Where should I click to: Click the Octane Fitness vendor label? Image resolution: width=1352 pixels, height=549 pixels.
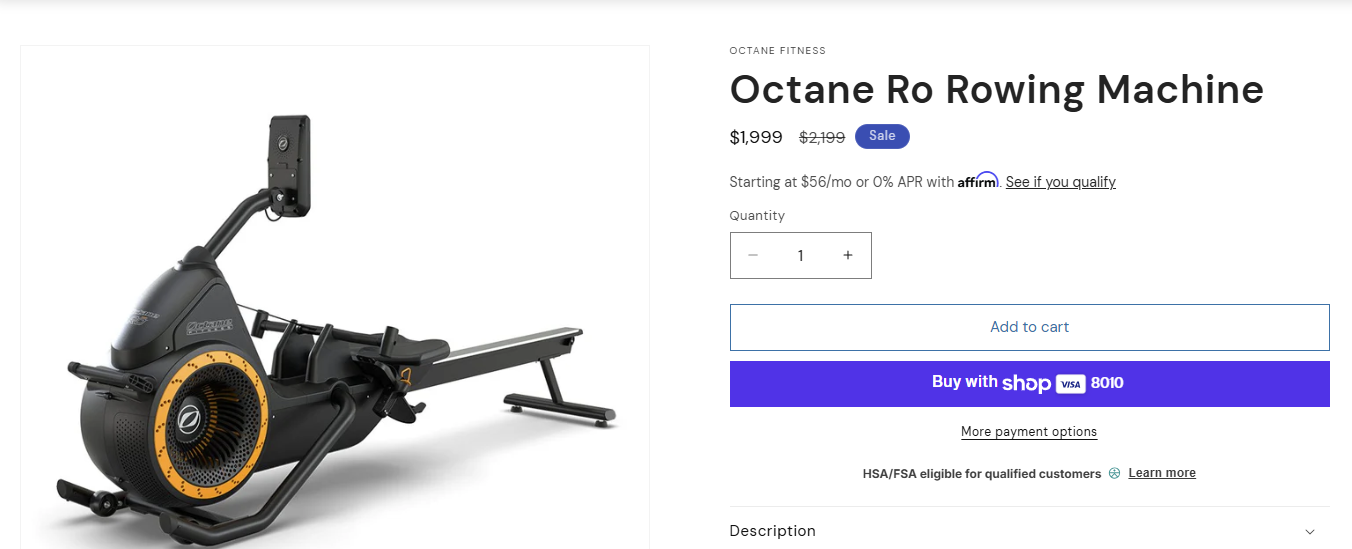(x=777, y=51)
